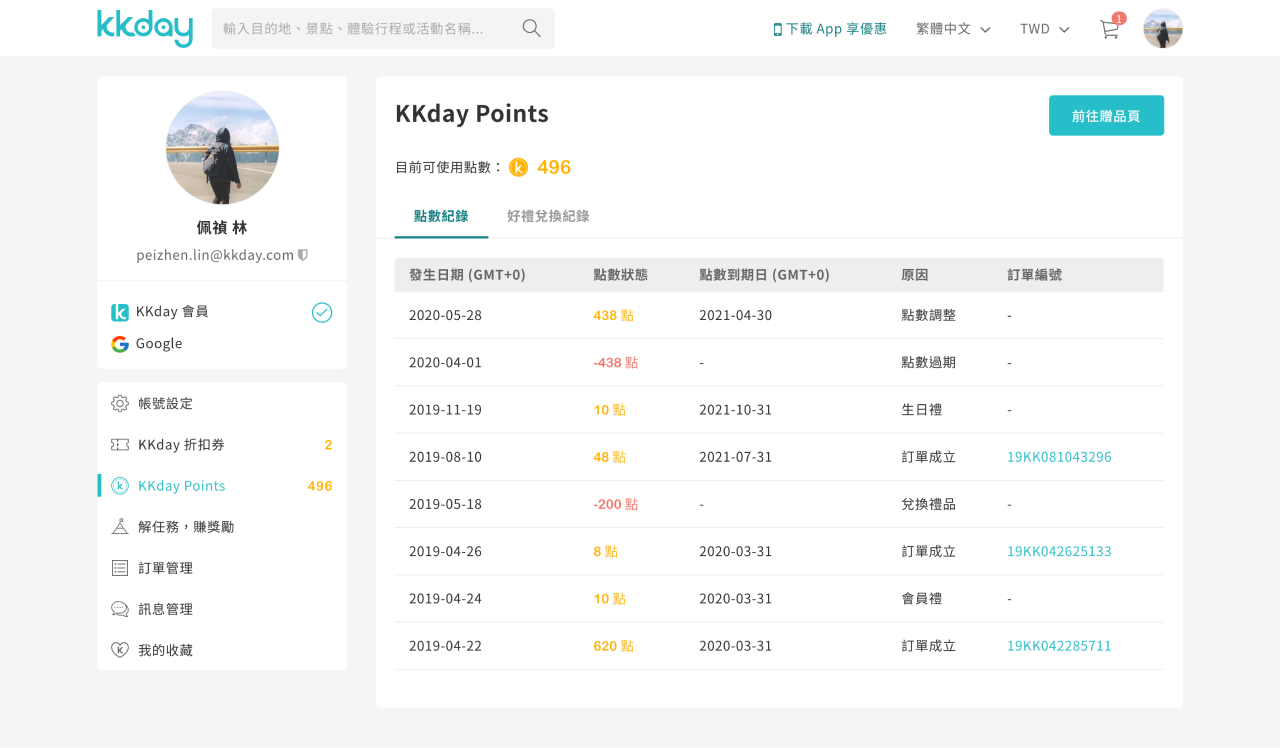The height and width of the screenshot is (748, 1280).
Task: Click the gold coin icon beside 496
Action: coord(518,167)
